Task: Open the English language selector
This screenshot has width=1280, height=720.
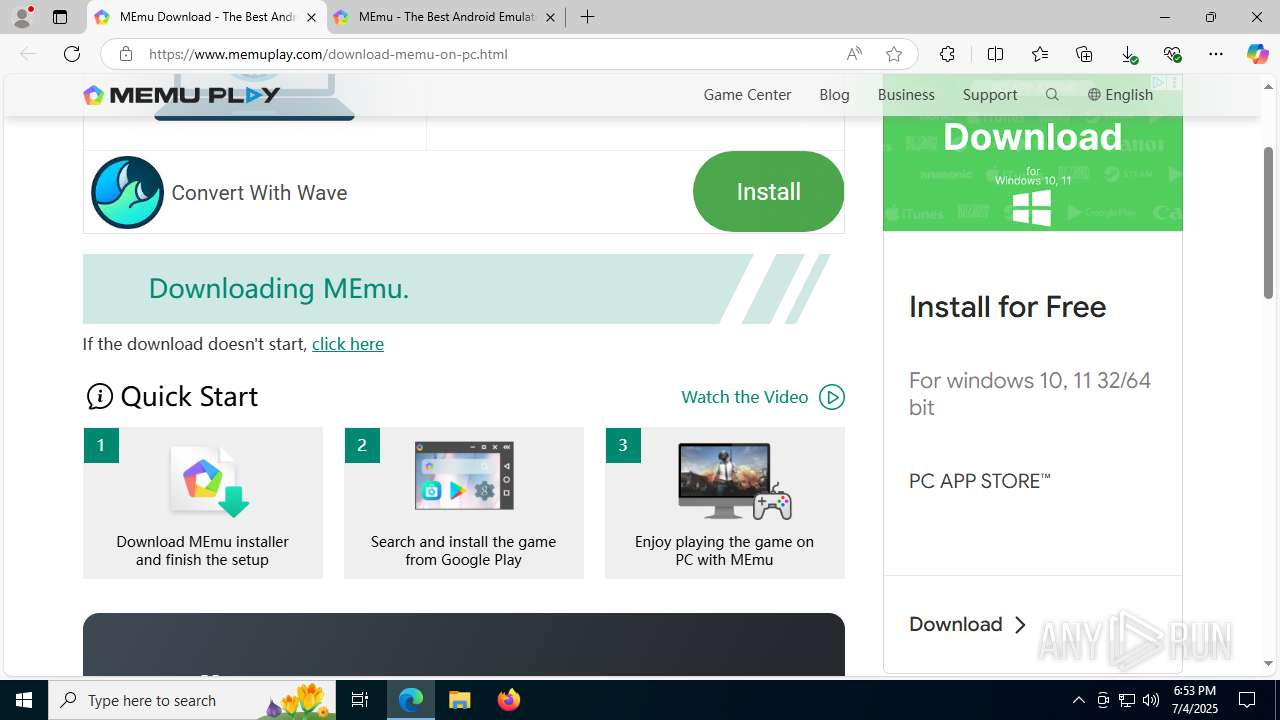Action: [x=1120, y=94]
